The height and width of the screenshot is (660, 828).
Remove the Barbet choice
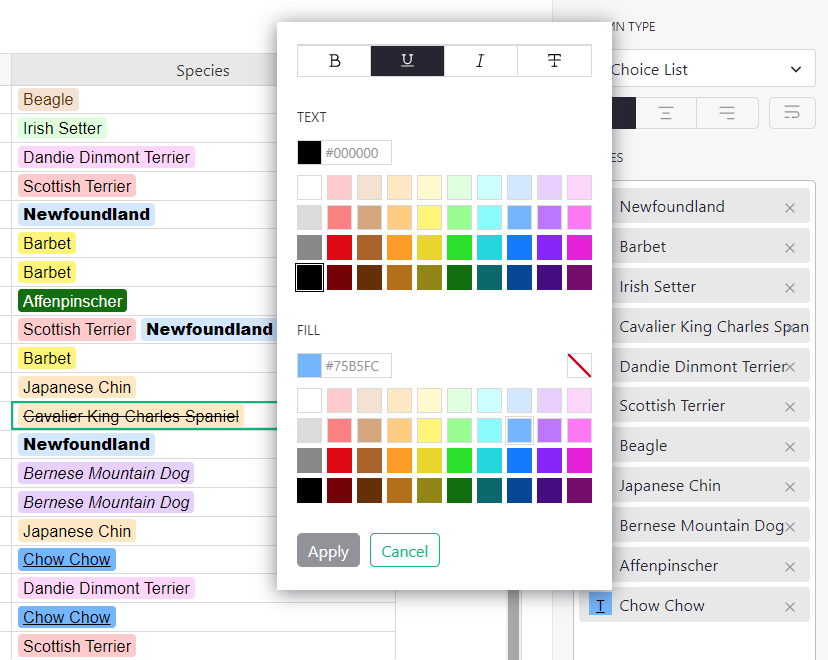789,246
